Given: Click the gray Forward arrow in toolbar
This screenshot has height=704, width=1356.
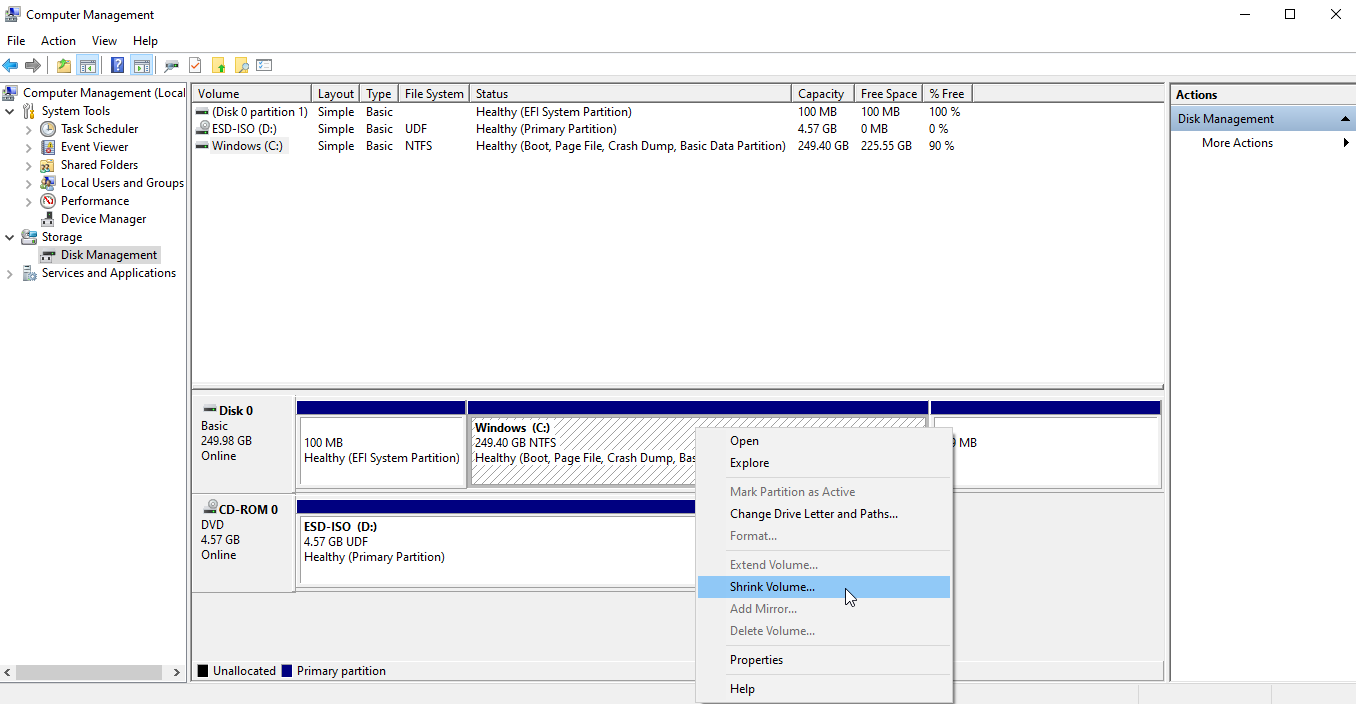Looking at the screenshot, I should (33, 66).
